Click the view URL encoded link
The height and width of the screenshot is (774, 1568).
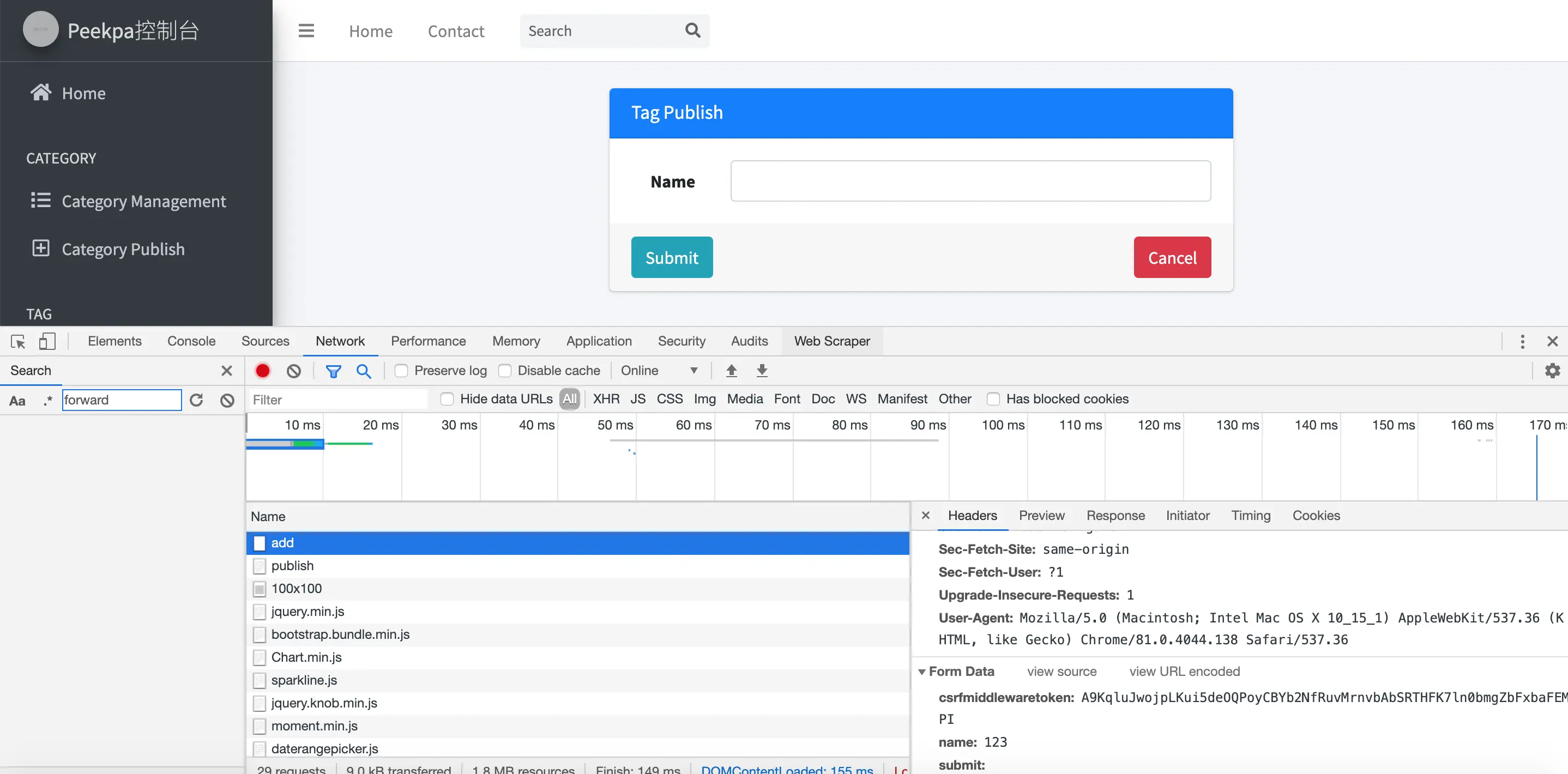pos(1184,671)
